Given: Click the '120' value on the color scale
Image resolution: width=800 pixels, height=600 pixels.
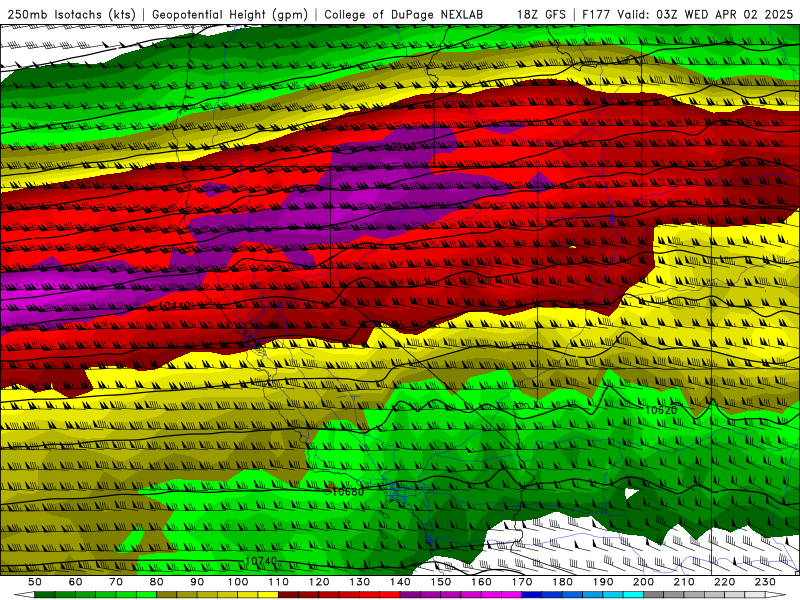Looking at the screenshot, I should click(x=319, y=582).
